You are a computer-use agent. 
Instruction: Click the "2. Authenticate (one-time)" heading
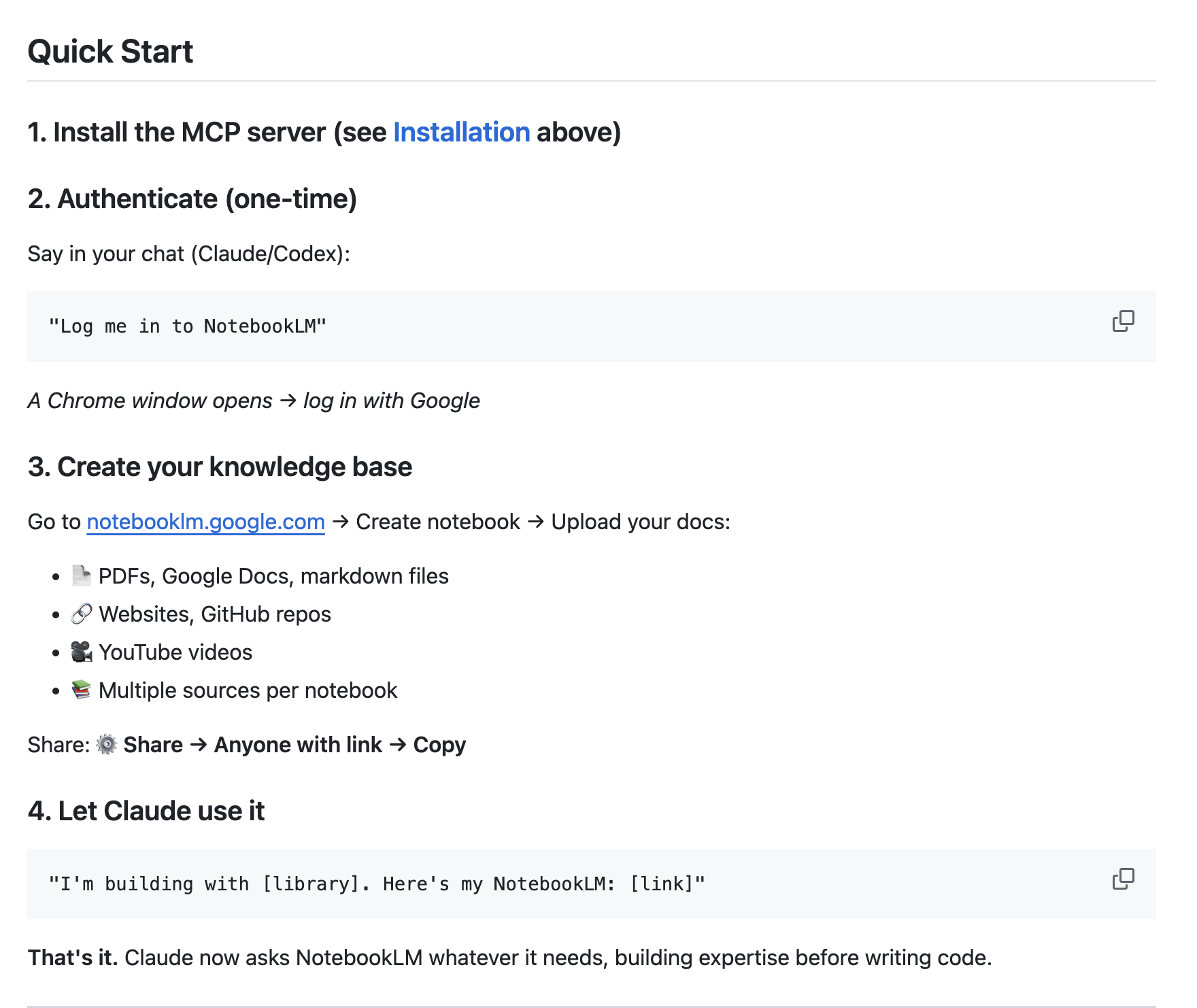[x=192, y=199]
